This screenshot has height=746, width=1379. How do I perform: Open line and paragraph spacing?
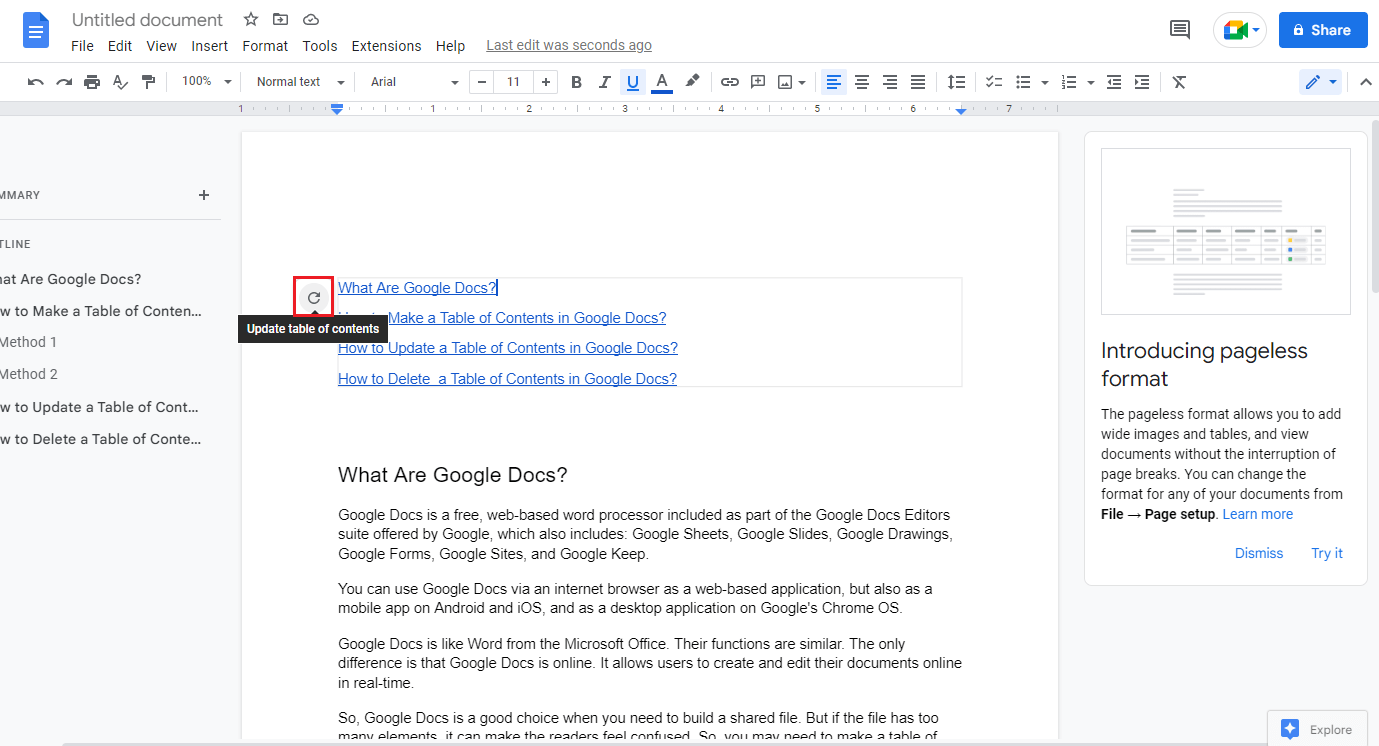point(957,82)
